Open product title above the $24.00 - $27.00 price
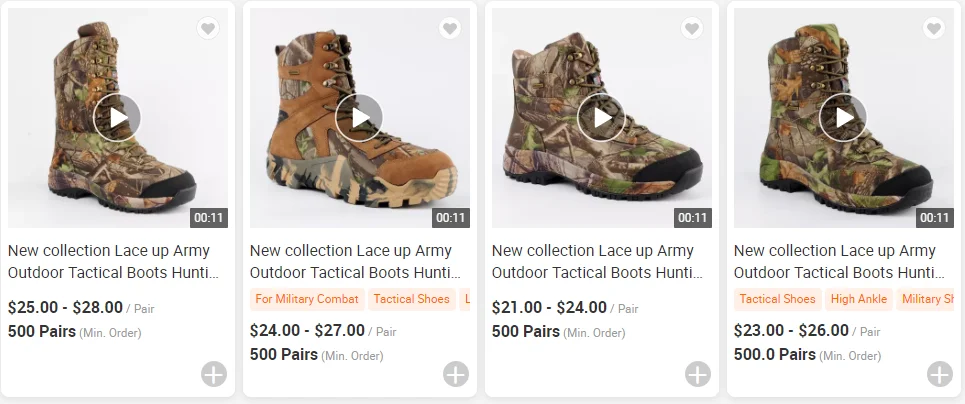 (355, 261)
